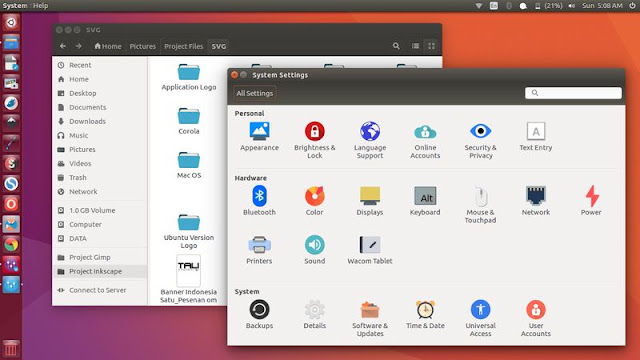Viewport: 640px width, 360px height.
Task: Select Computer in the file sidebar
Action: tap(100, 224)
